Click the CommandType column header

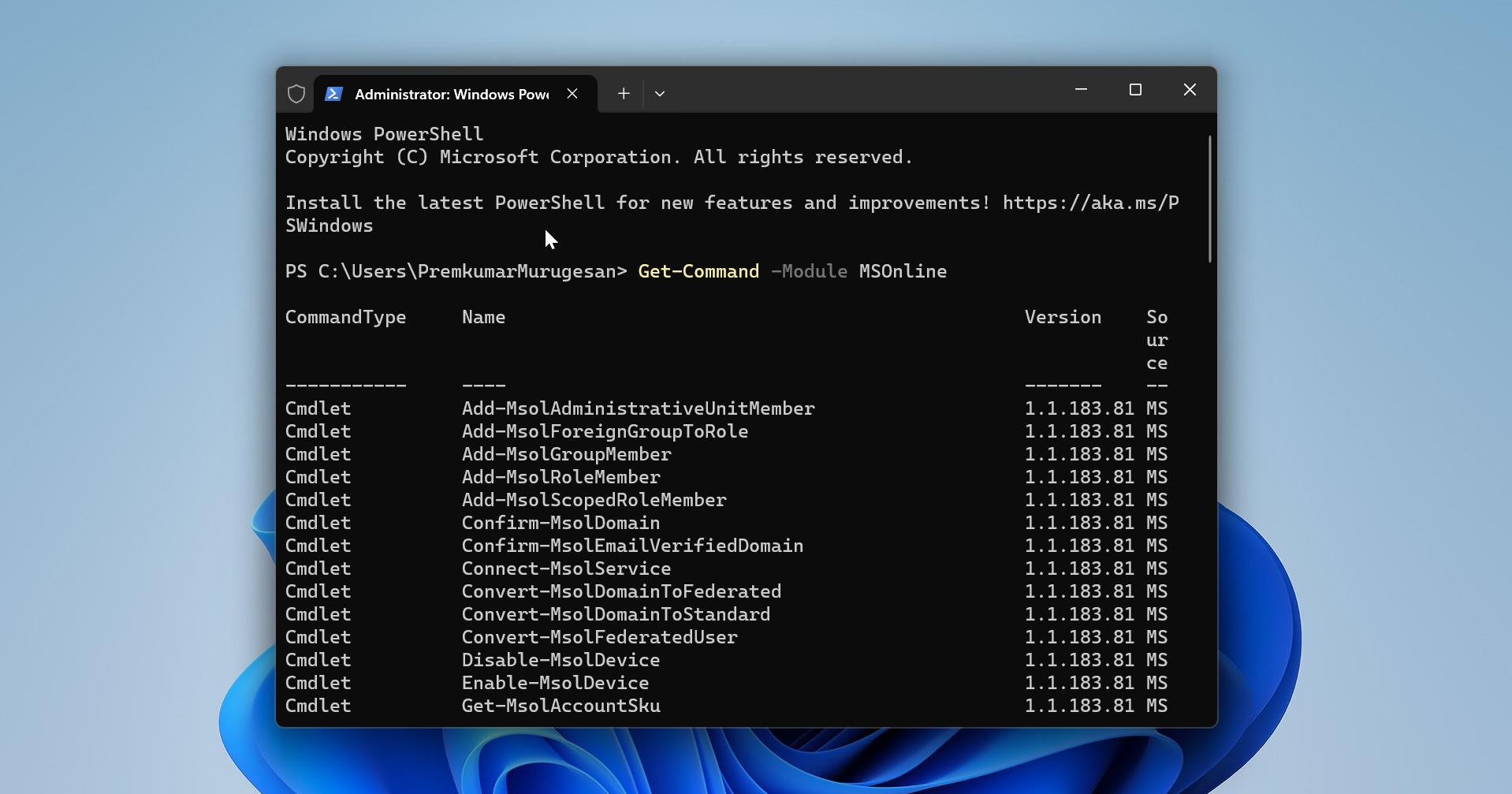pyautogui.click(x=345, y=317)
